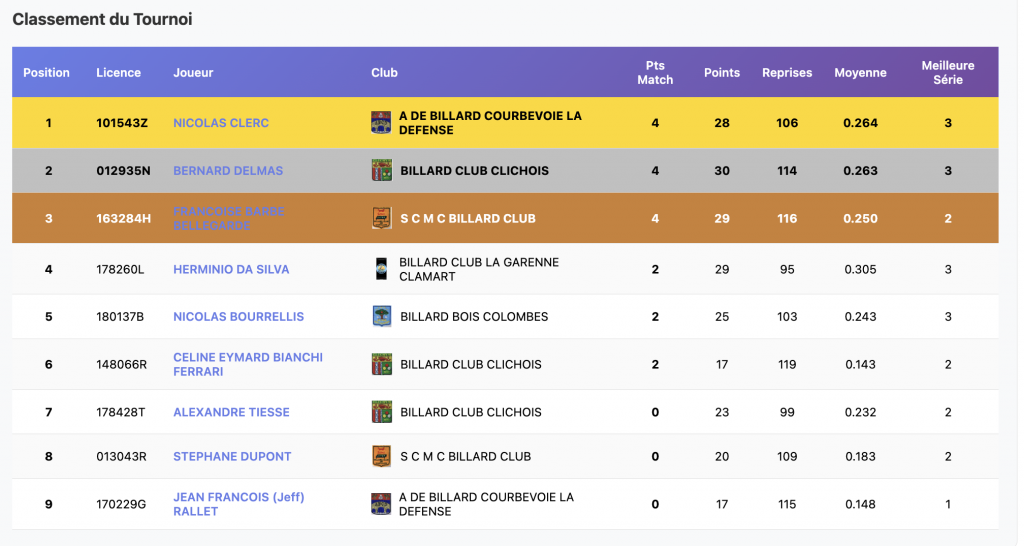Click the Billard Club Clichois logo in Bernard Delmas row
The width and height of the screenshot is (1024, 546).
coord(381,170)
